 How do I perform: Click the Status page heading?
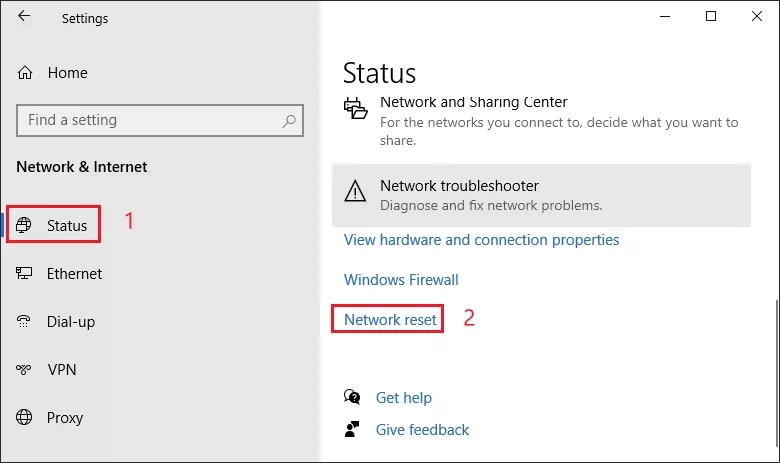pos(379,73)
